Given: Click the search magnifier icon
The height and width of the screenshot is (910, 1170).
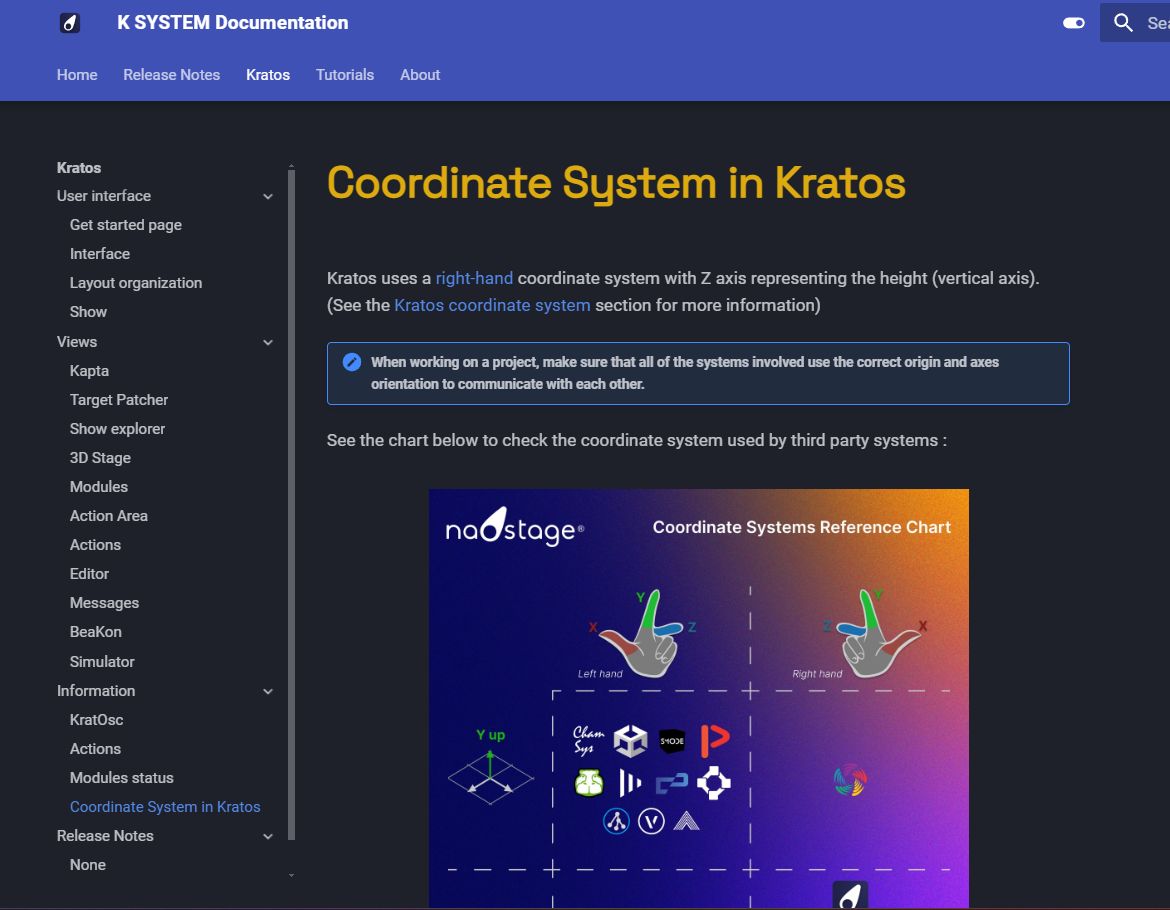Looking at the screenshot, I should [x=1123, y=23].
